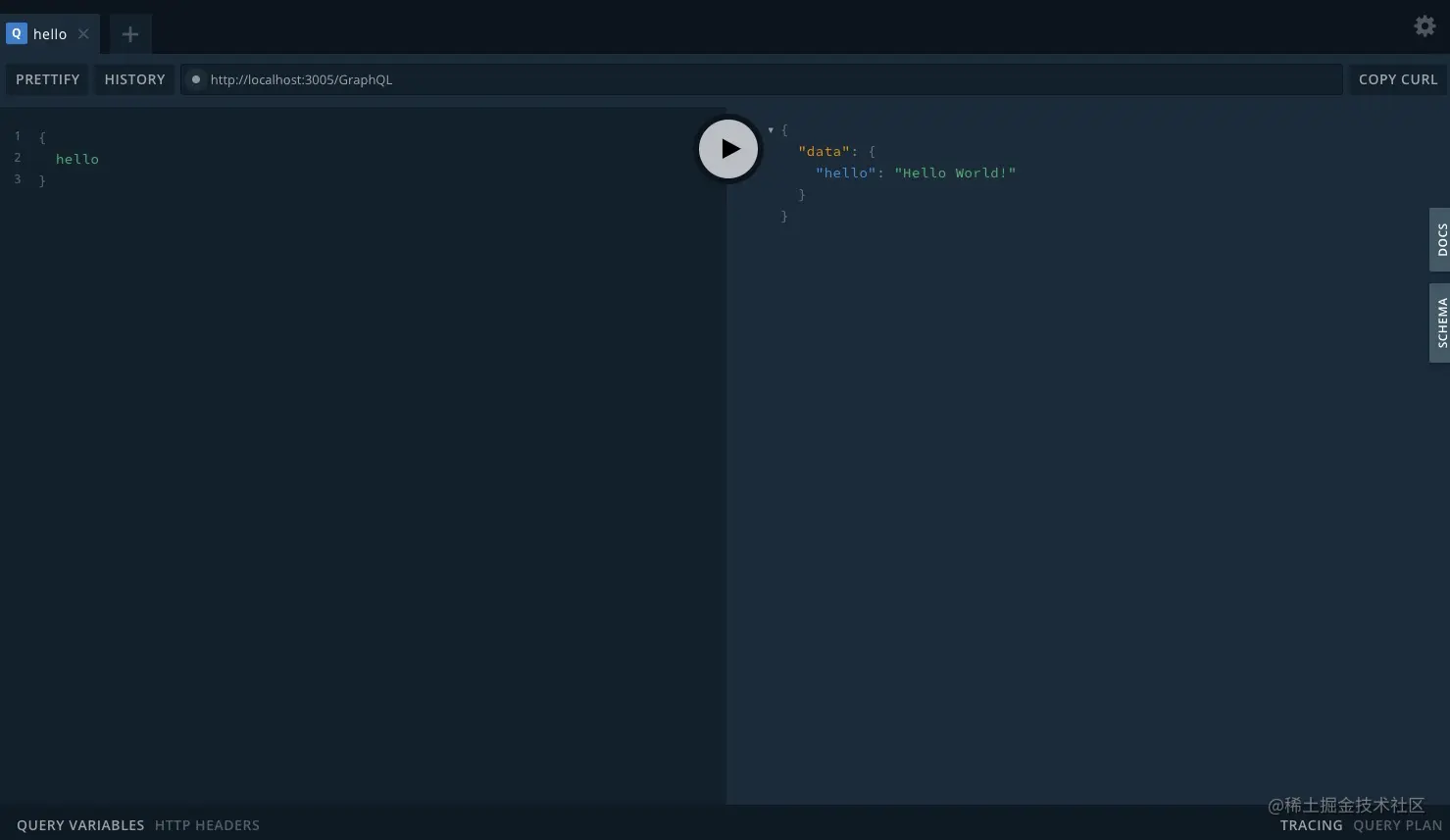Close the hello tab

(x=83, y=34)
